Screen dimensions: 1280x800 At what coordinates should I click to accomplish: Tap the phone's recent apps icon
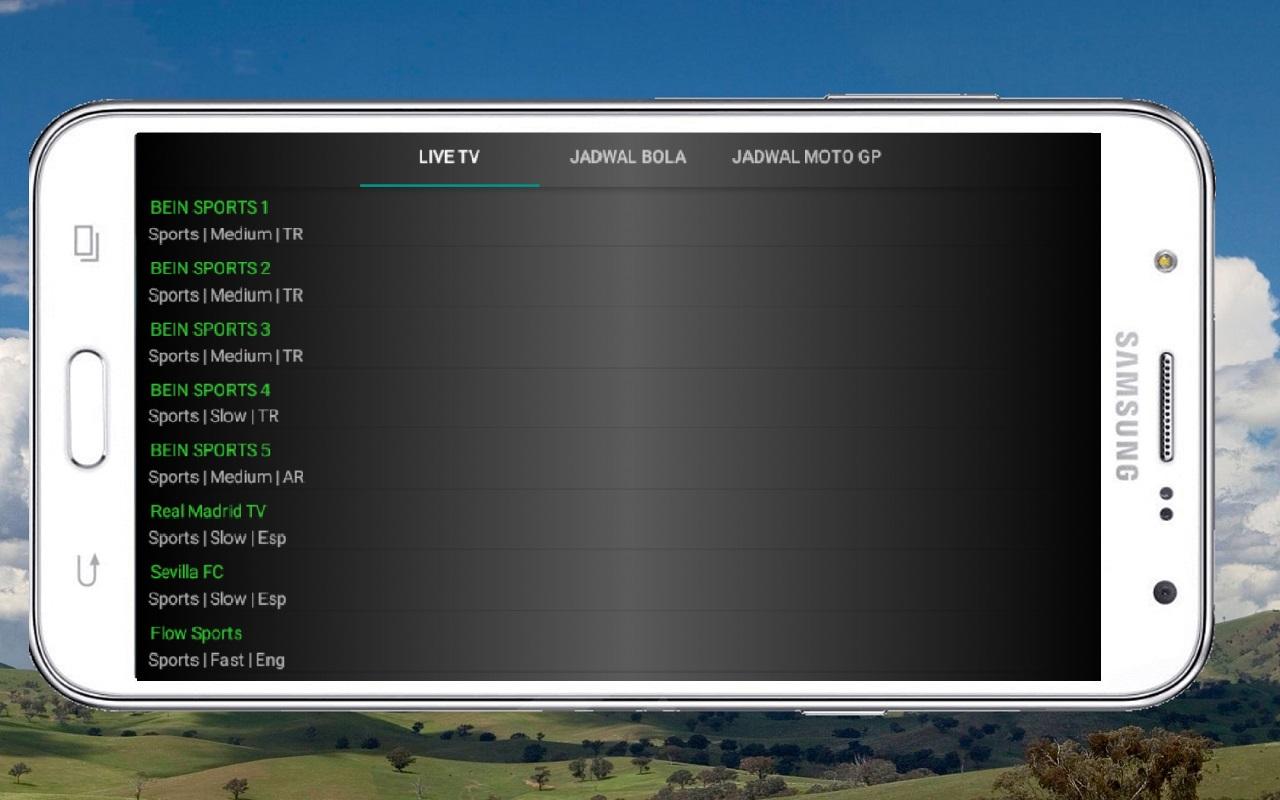[x=87, y=244]
